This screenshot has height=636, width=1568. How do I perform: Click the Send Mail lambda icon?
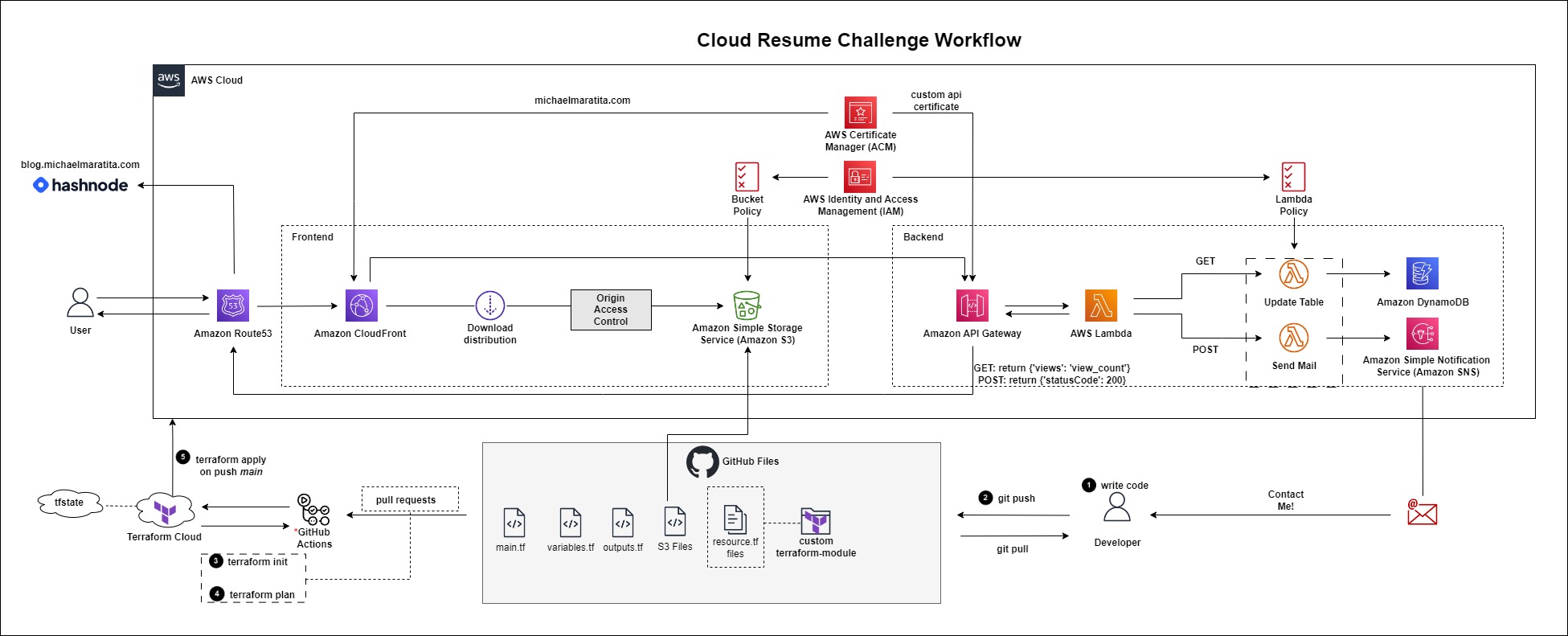click(1294, 338)
